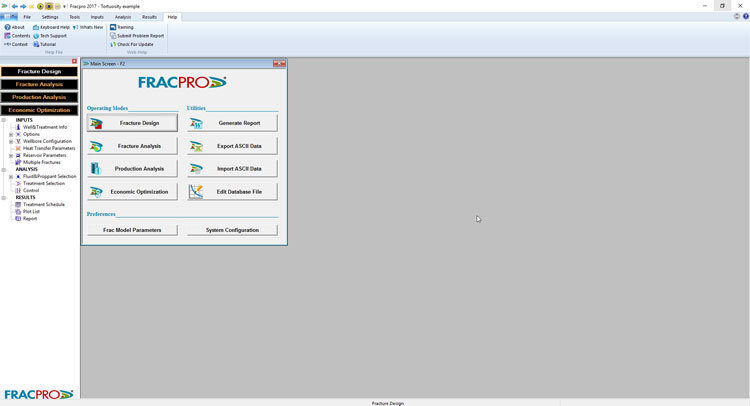Open the About help item

coord(14,27)
